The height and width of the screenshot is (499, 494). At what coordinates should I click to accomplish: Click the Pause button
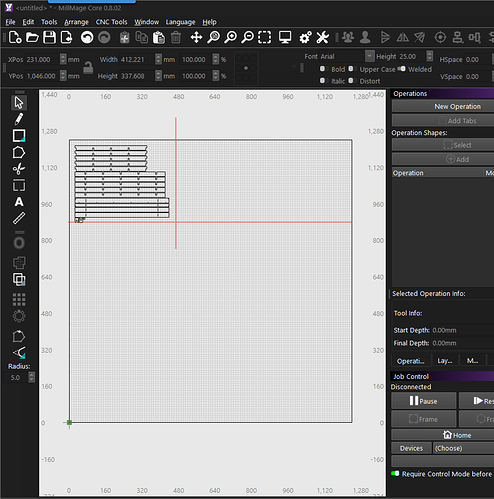pyautogui.click(x=423, y=401)
